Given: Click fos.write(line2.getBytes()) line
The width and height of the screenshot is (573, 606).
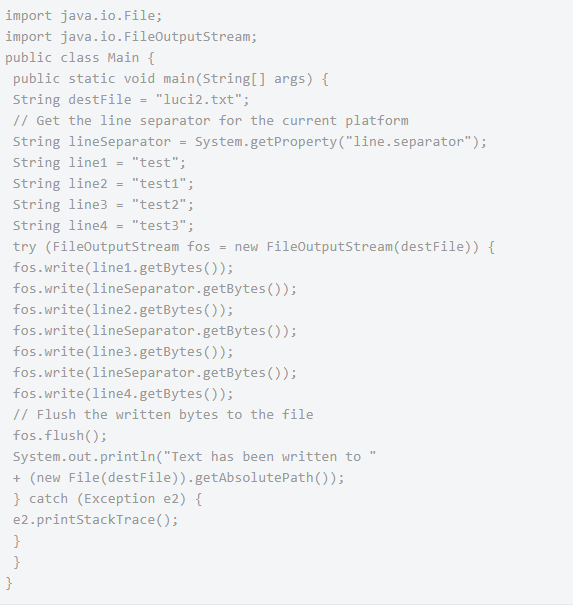Looking at the screenshot, I should point(123,310).
